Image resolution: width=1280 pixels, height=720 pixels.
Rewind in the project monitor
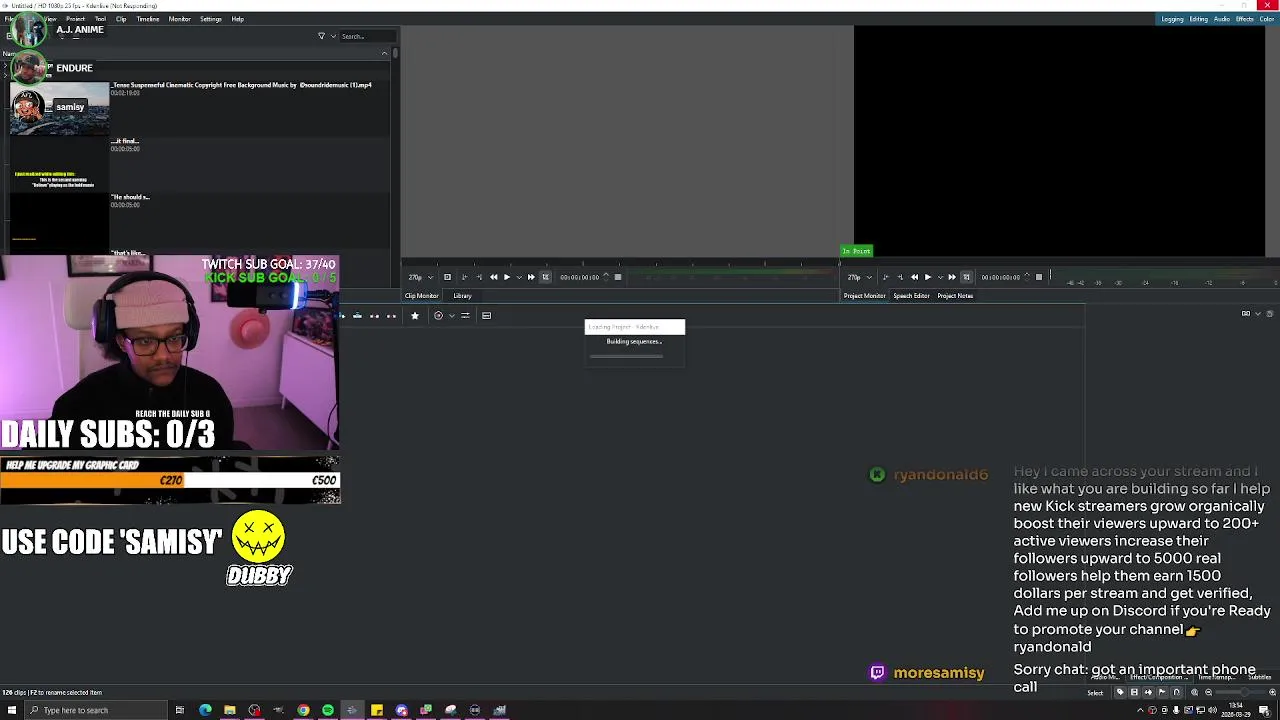915,277
